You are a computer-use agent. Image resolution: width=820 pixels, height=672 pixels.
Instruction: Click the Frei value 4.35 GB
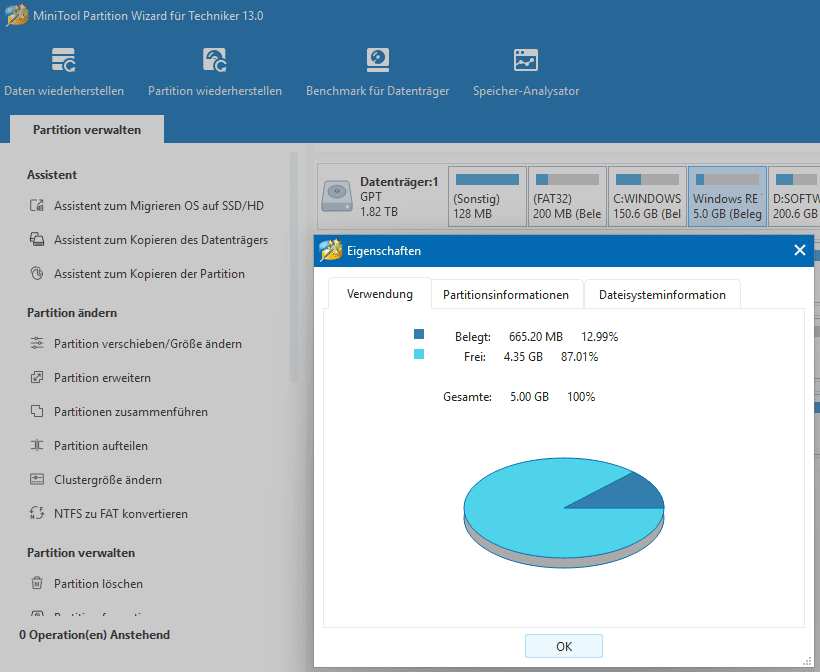(523, 357)
